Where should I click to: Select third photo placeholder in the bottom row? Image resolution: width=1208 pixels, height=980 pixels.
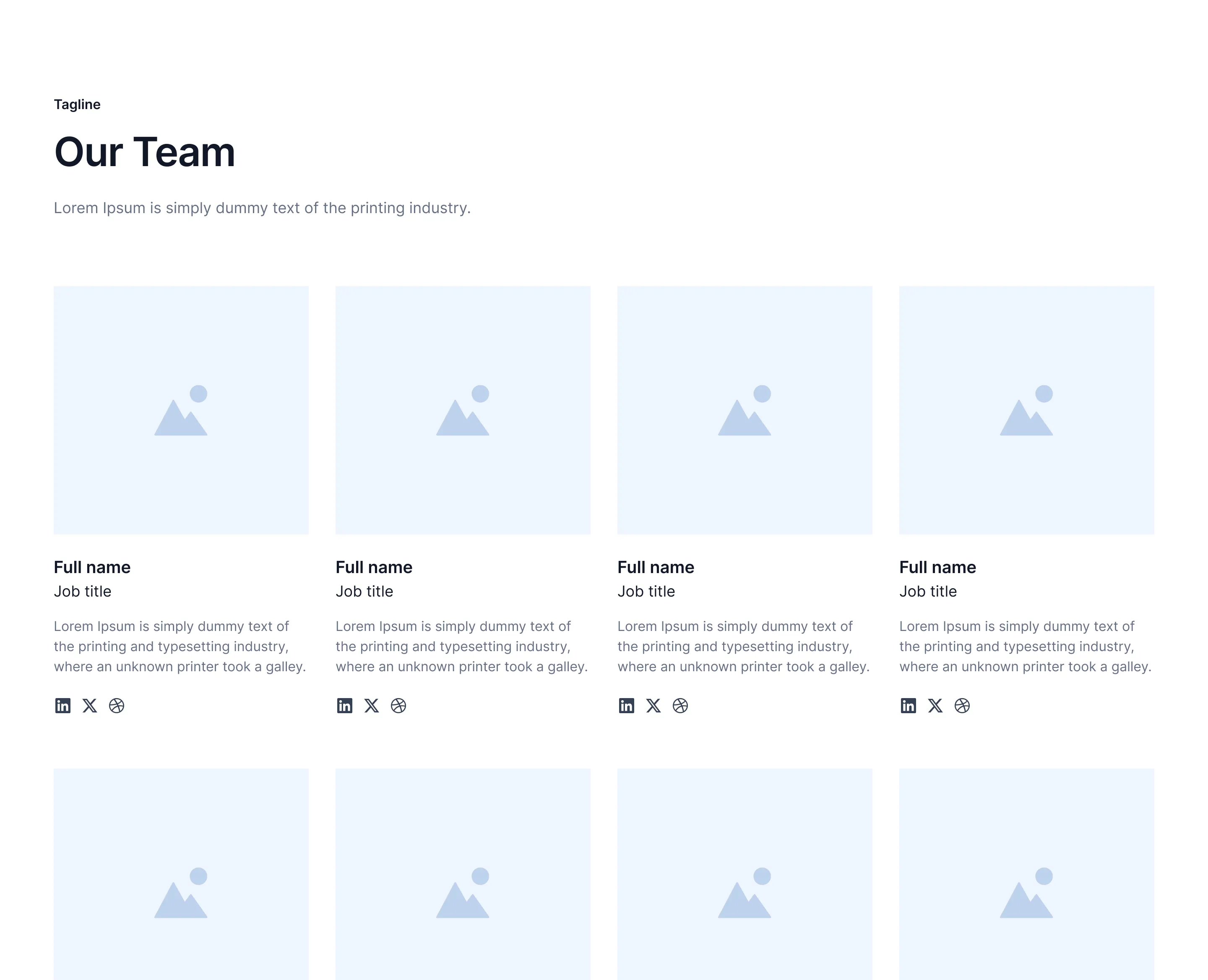745,874
